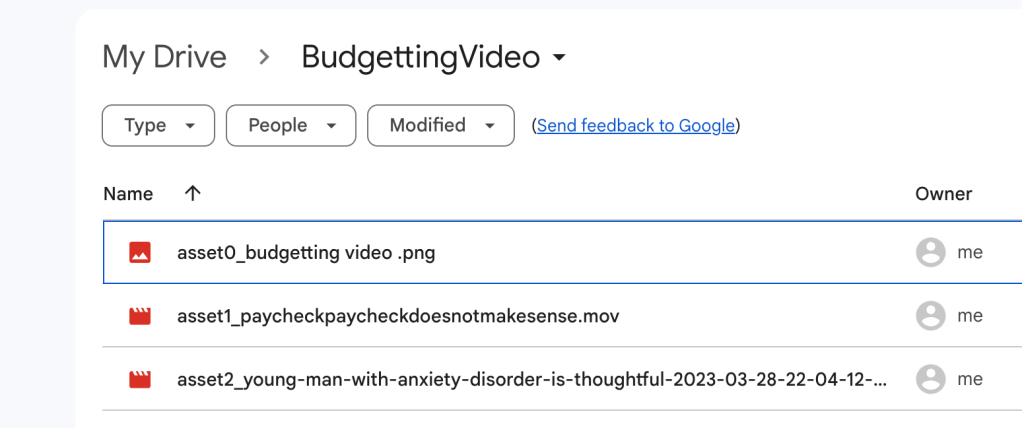Viewport: 1022px width, 428px height.
Task: Click owner 'me' text in asset1_paycheck row
Action: pyautogui.click(x=970, y=316)
